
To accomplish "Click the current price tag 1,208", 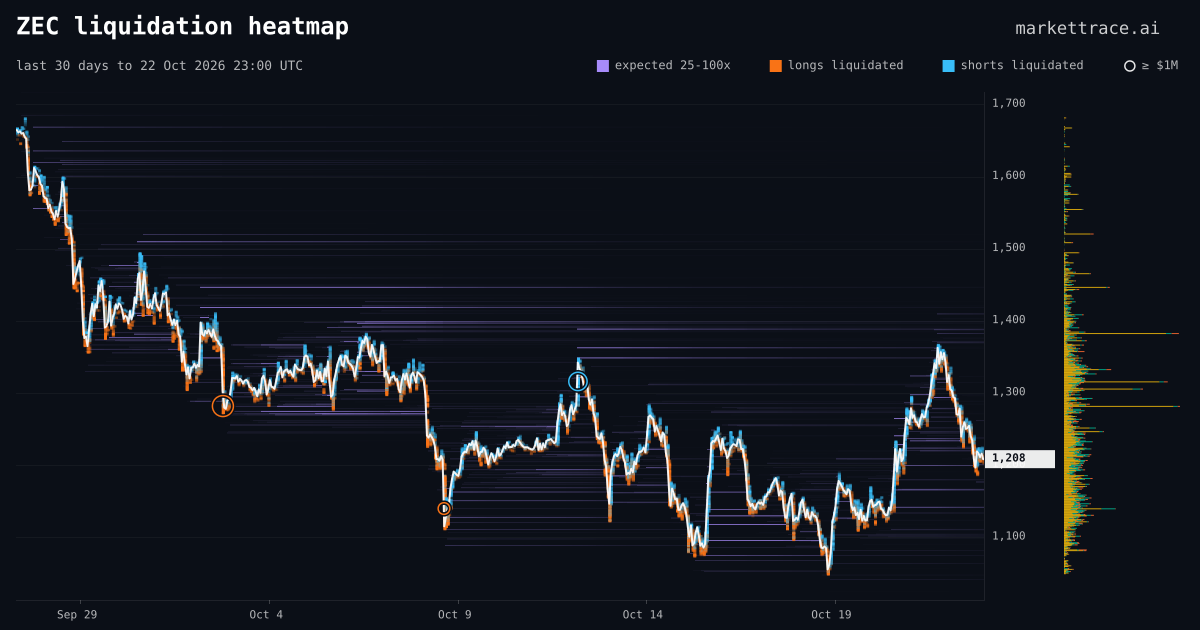I will 1020,458.
